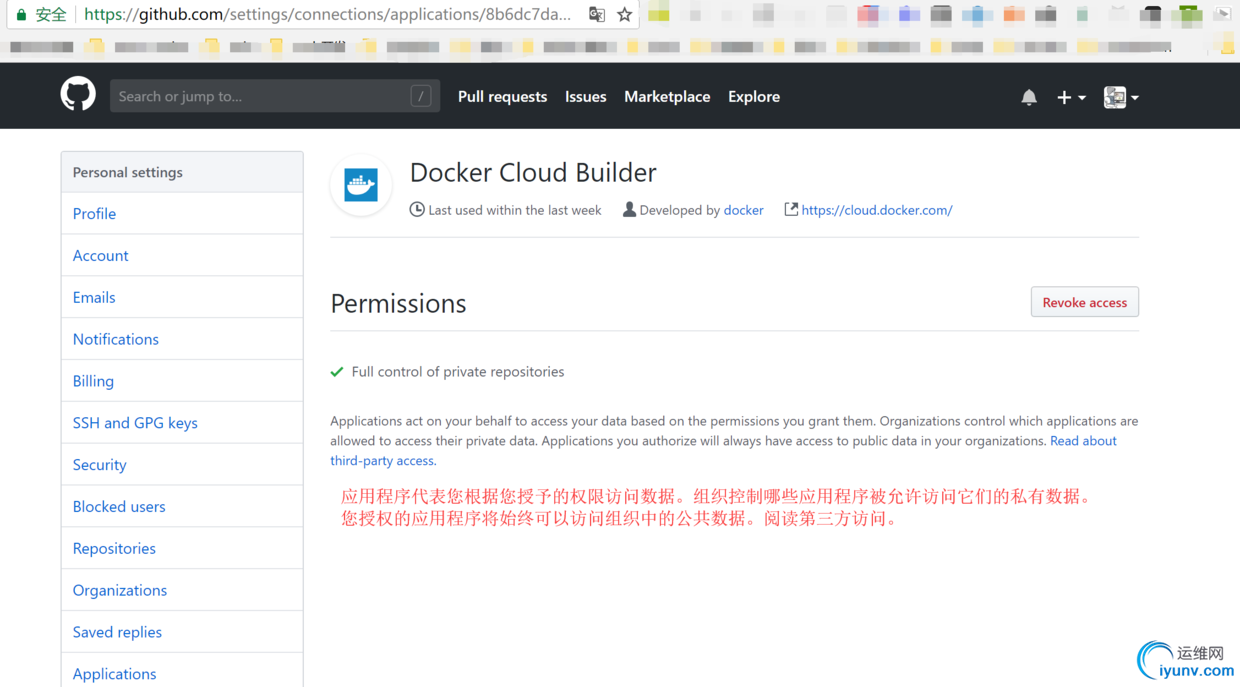Click the external link icon beside cloud.docker.com
This screenshot has width=1240, height=687.
(x=791, y=209)
